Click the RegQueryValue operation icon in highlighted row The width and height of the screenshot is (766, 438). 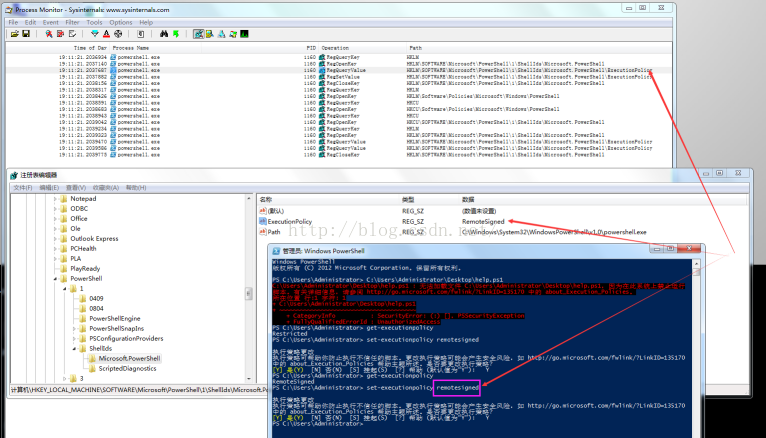click(322, 70)
